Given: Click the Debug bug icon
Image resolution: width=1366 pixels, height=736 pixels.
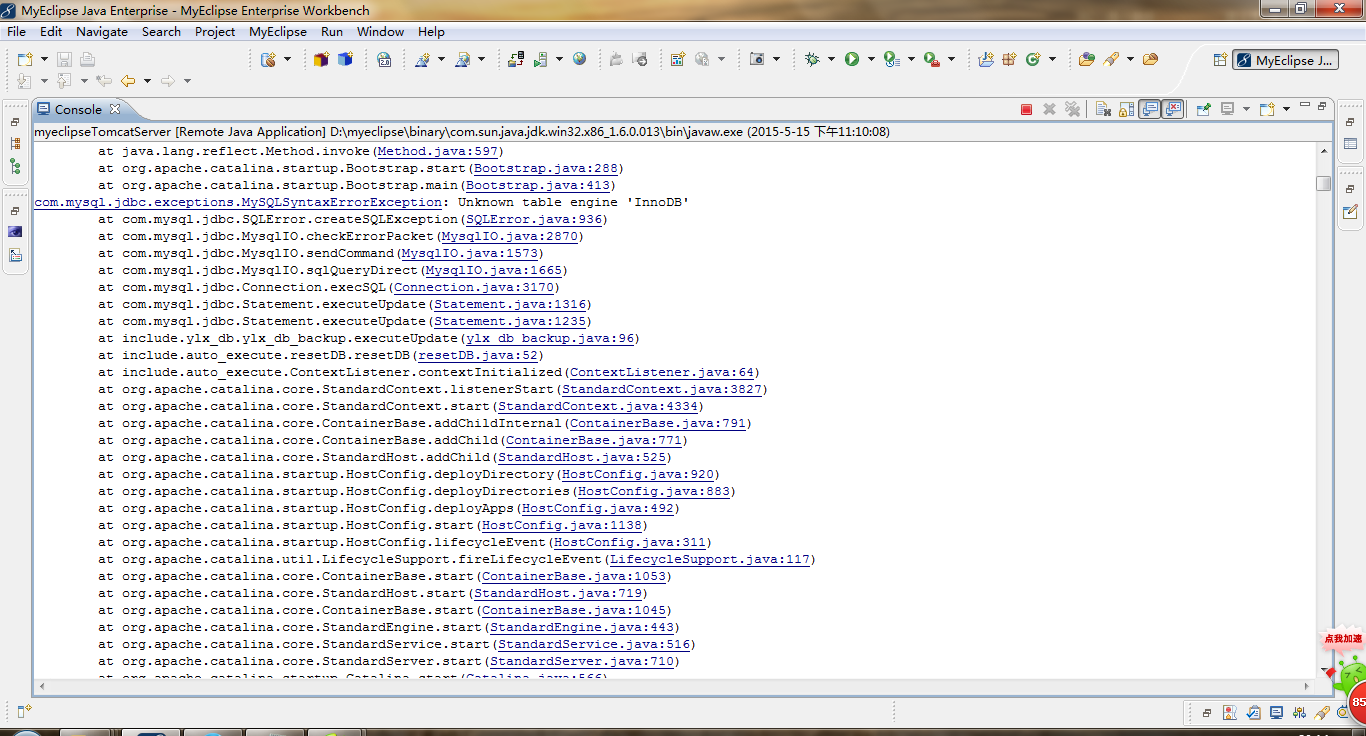Looking at the screenshot, I should (x=812, y=59).
